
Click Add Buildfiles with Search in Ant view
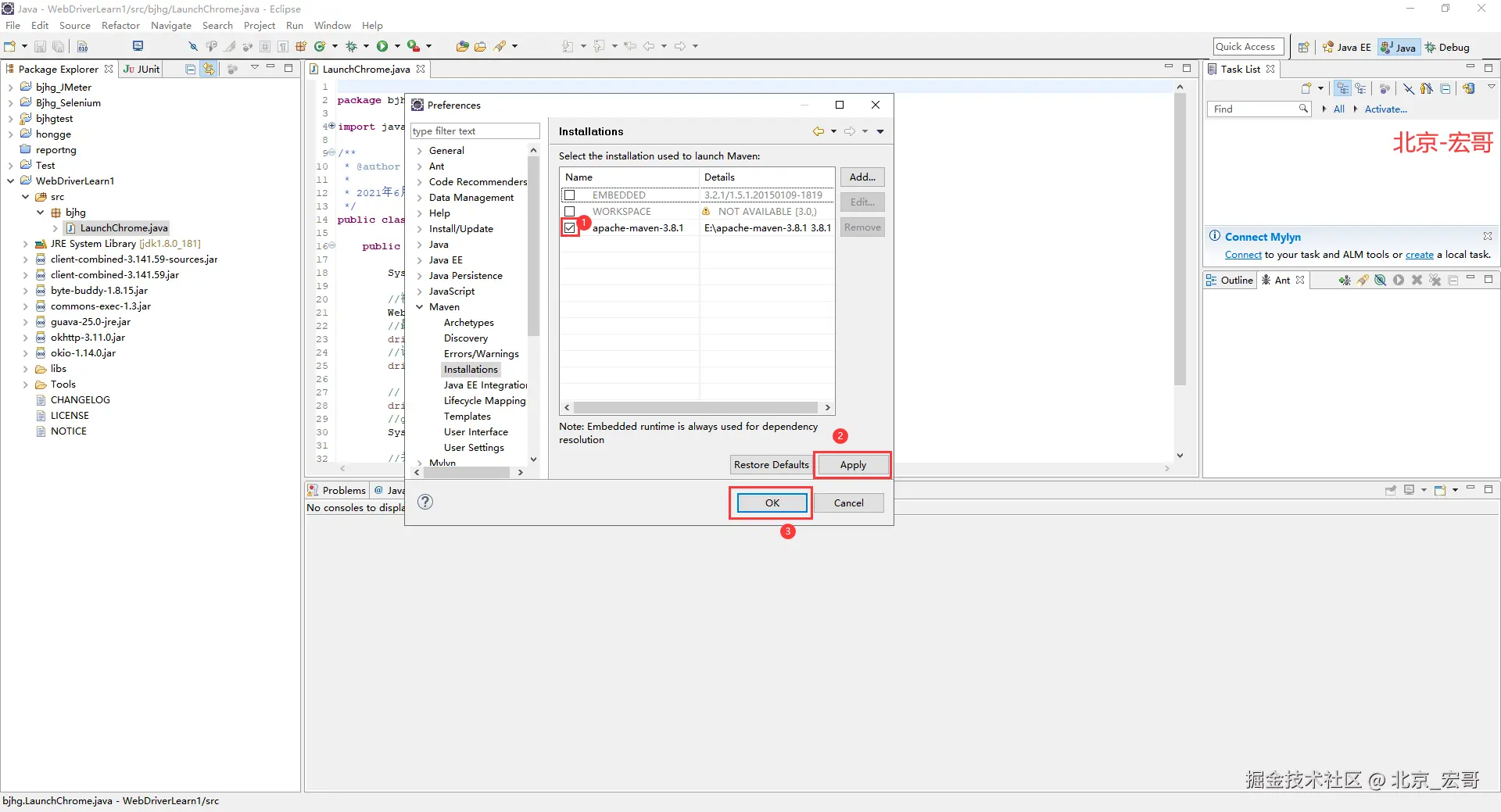[x=1363, y=280]
